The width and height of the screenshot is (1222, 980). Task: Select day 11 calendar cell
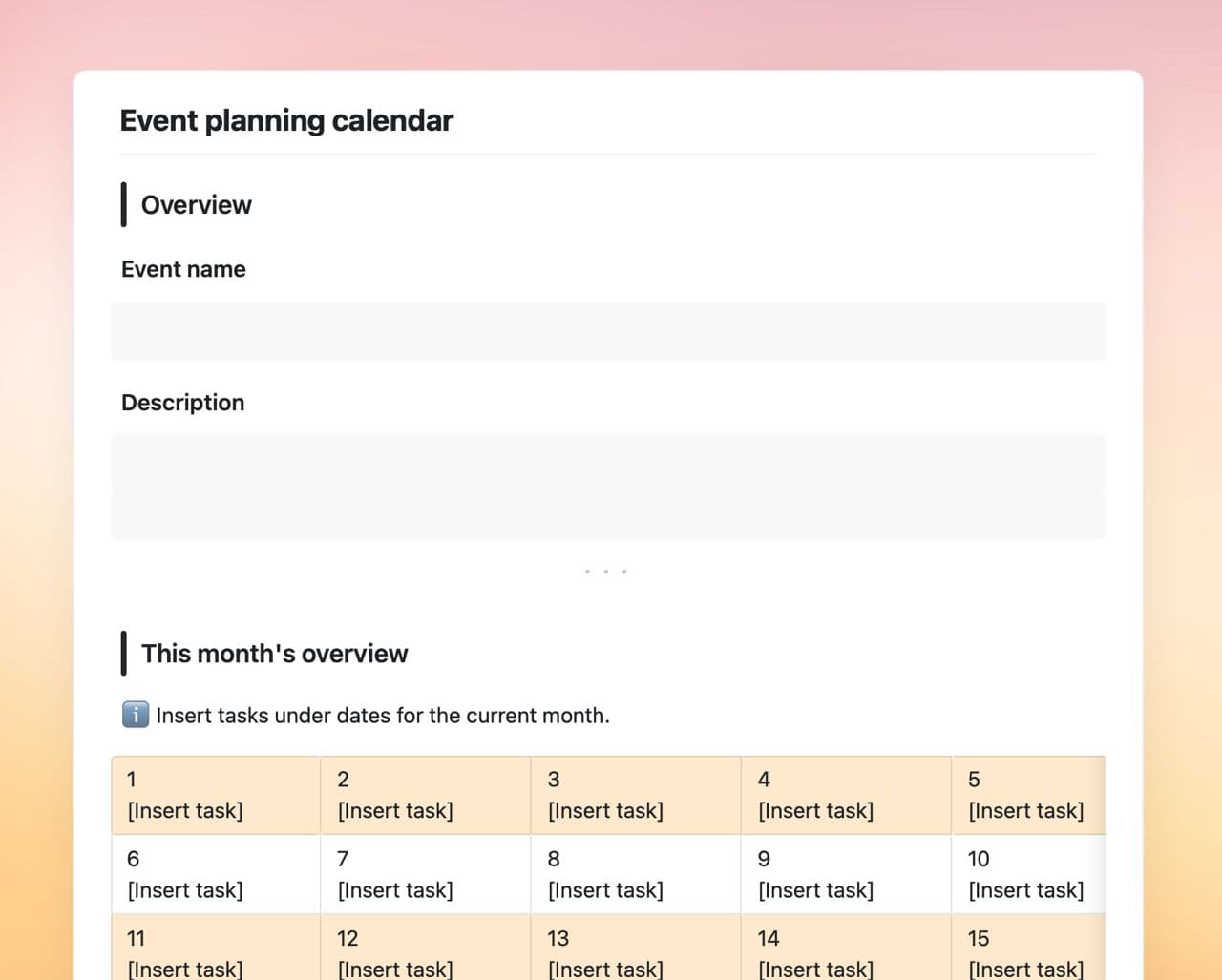click(216, 949)
